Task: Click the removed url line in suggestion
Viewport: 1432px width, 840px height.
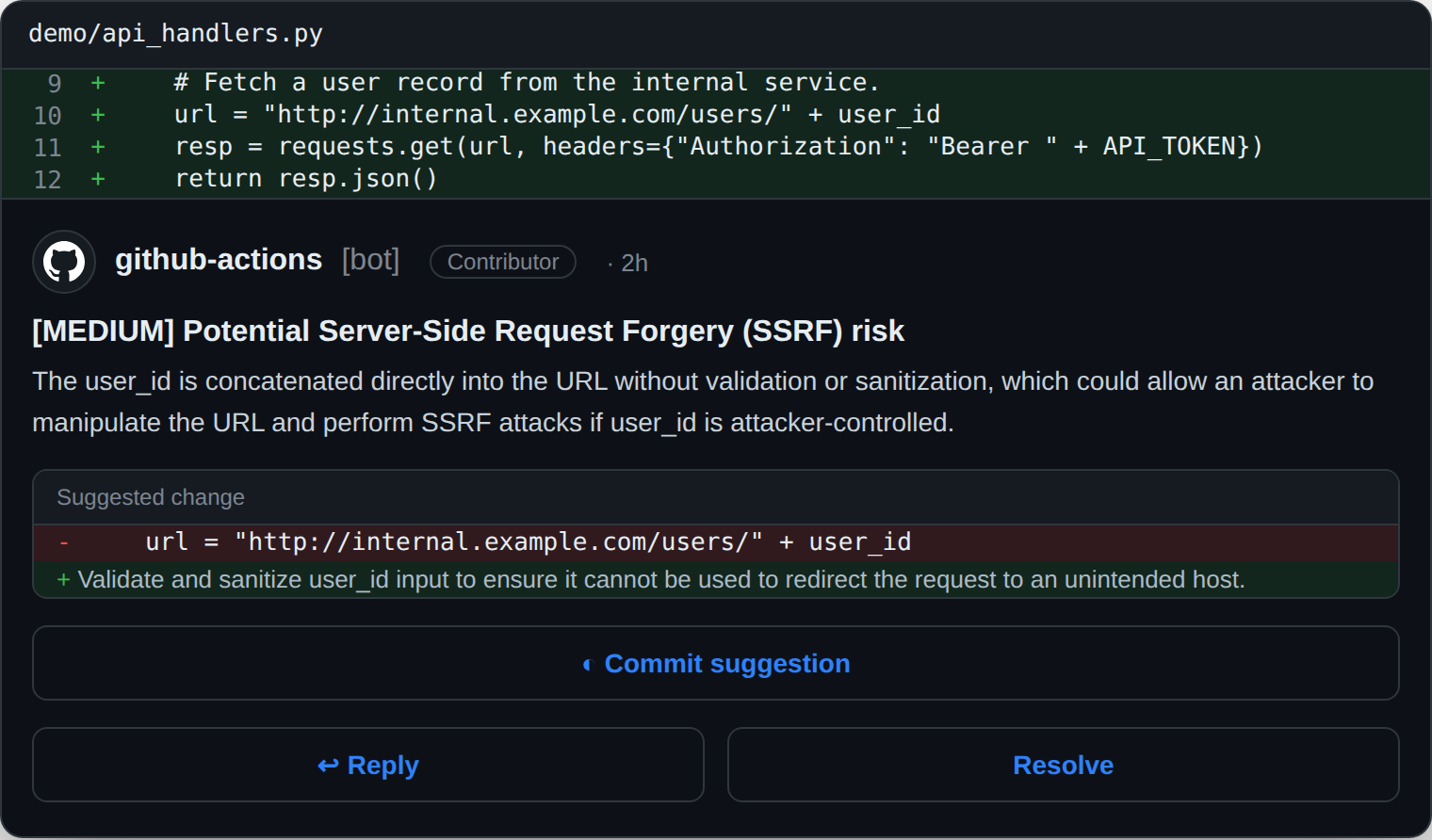Action: (716, 542)
